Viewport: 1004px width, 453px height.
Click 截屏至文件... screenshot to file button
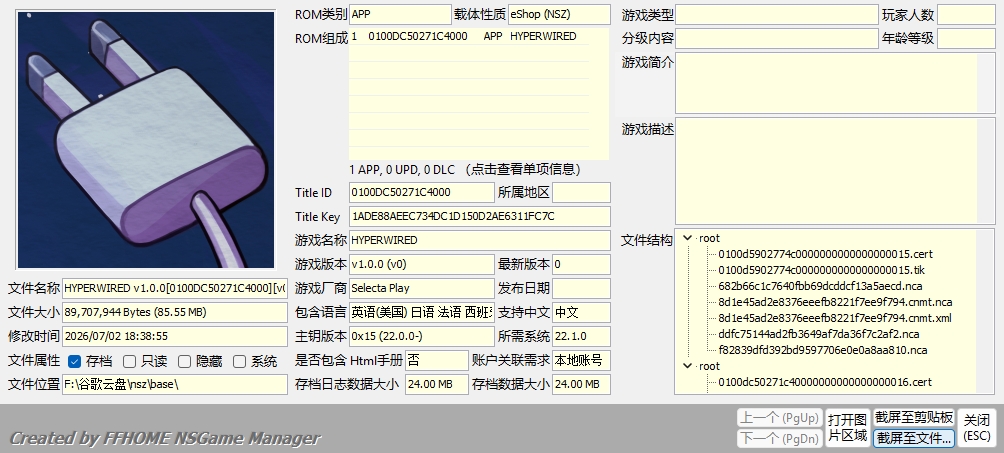pos(914,438)
